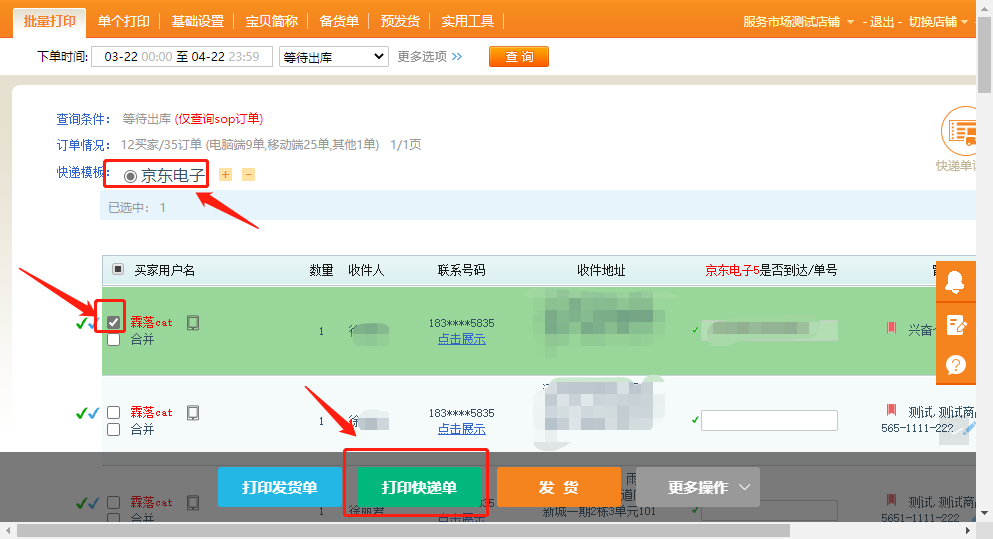Click the scroll-down arrow of vertical scrollbar
Image resolution: width=993 pixels, height=539 pixels.
click(985, 513)
